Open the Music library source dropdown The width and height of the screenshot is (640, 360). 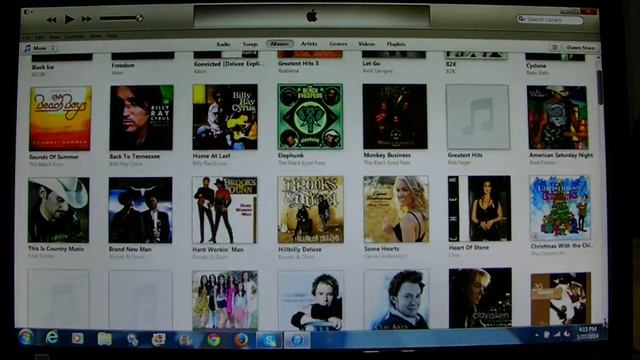40,48
